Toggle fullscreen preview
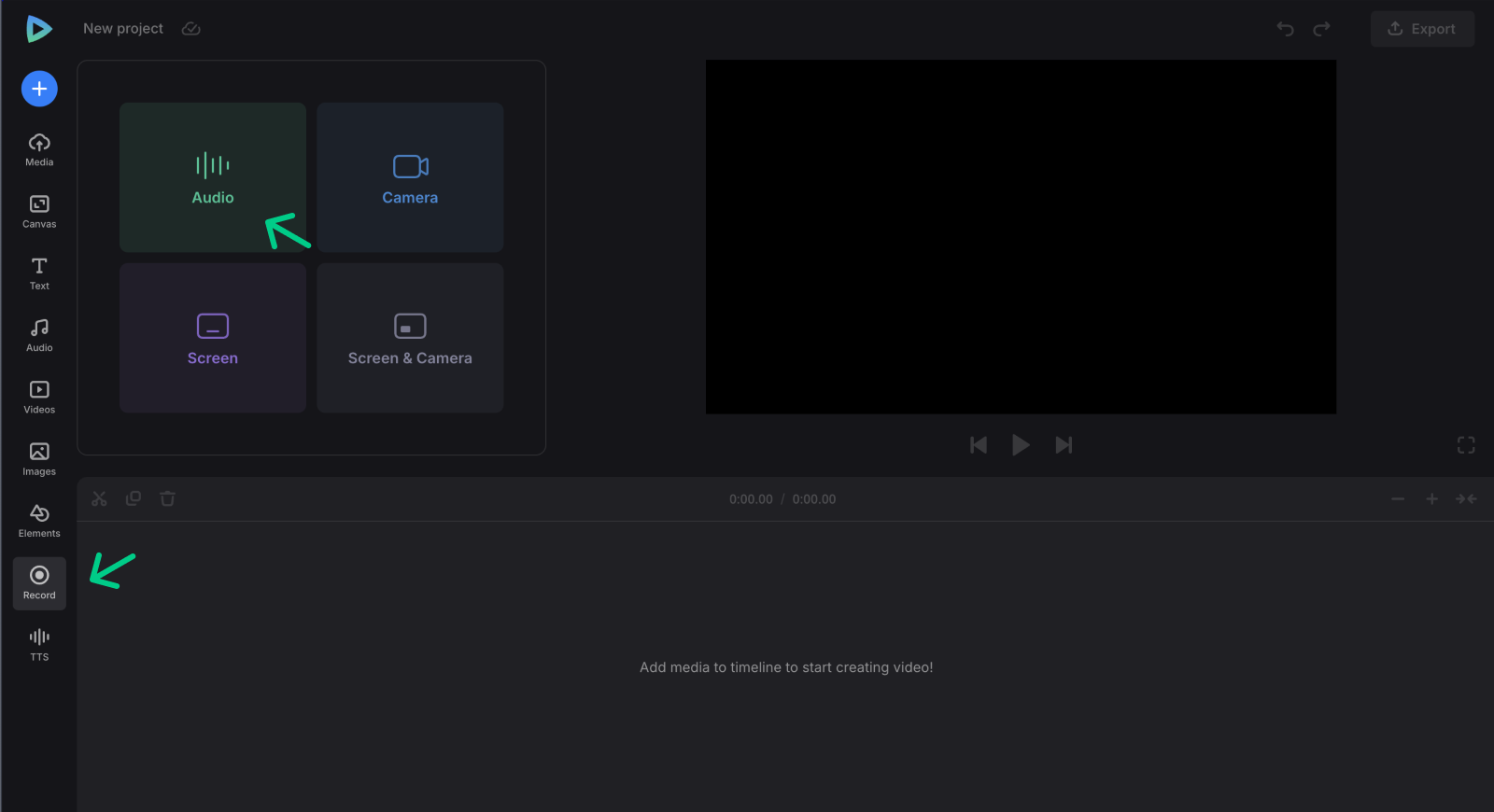This screenshot has width=1494, height=812. point(1466,445)
